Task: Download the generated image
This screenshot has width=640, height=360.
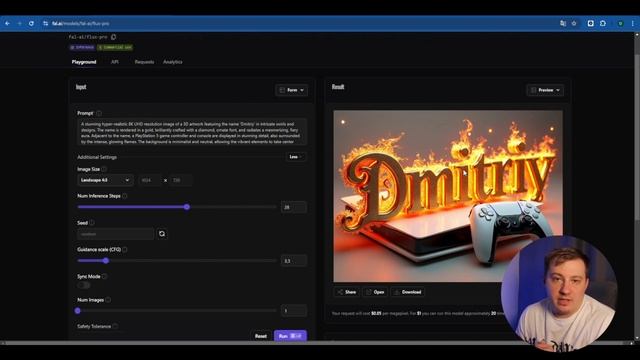Action: coord(407,292)
